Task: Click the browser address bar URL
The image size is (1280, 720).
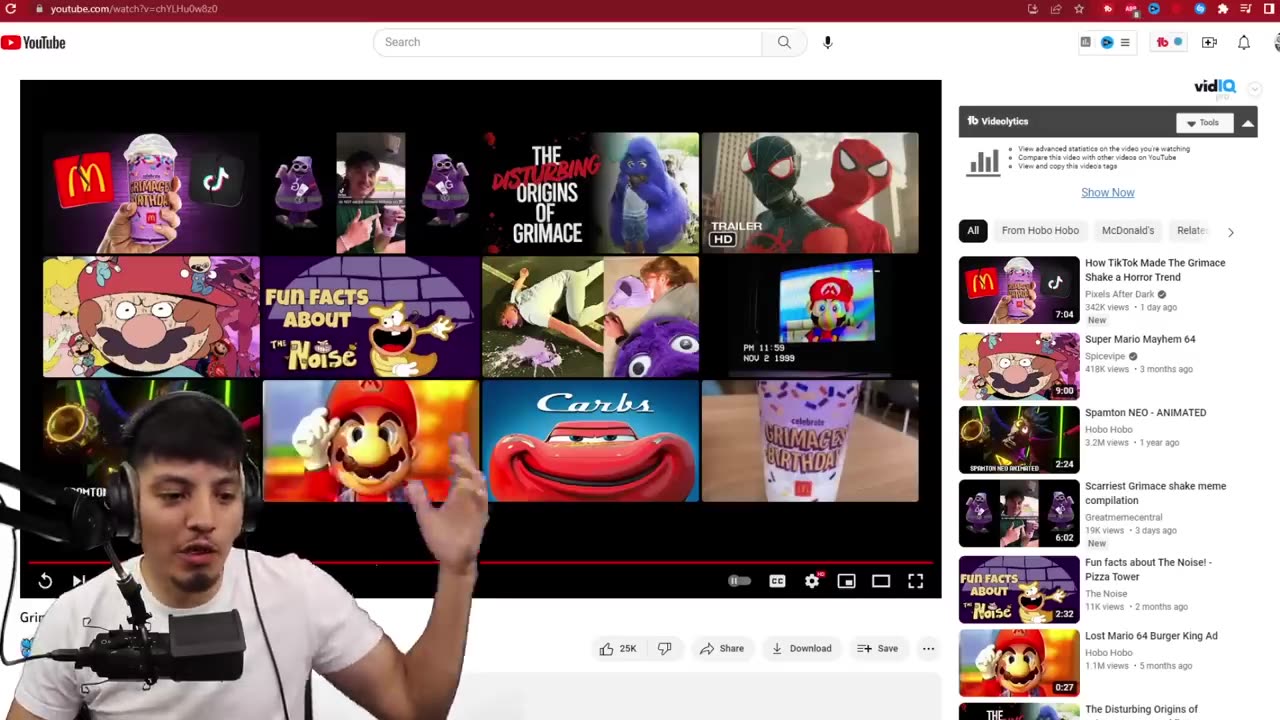Action: 134,9
